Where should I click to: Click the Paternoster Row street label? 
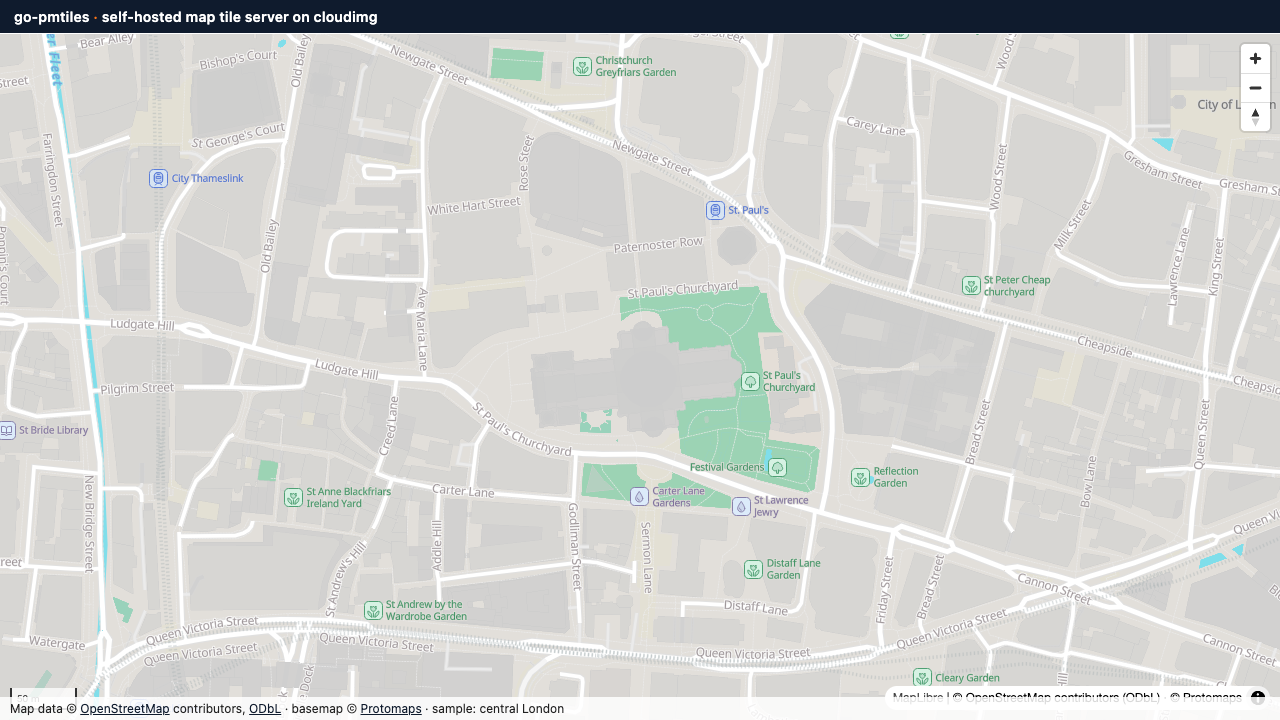pos(659,244)
